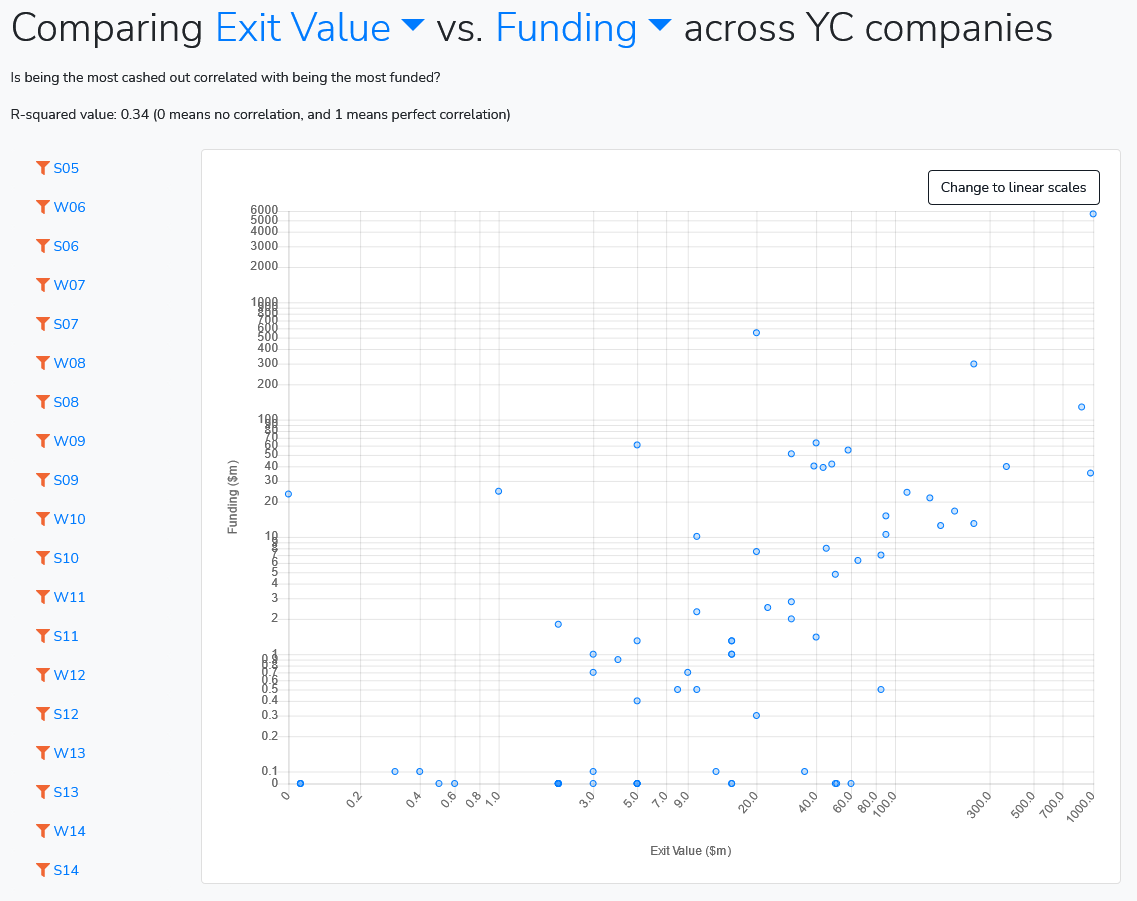Select the filter funnel next to S08
Viewport: 1137px width, 901px height.
click(42, 402)
